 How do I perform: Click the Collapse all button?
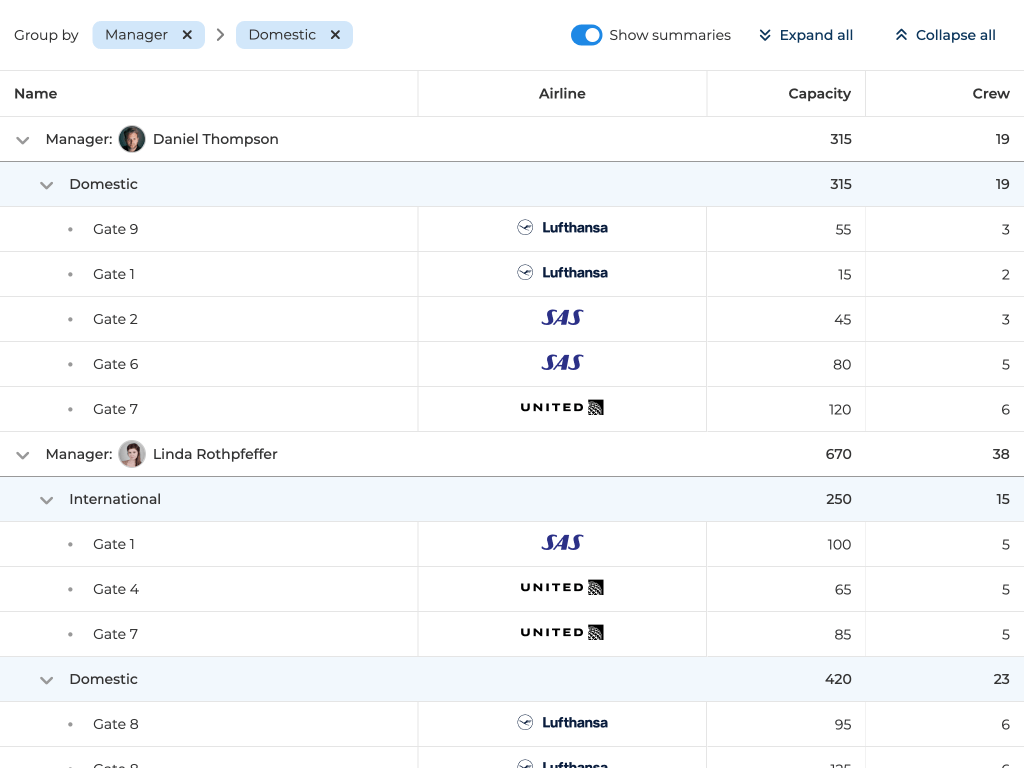(945, 35)
